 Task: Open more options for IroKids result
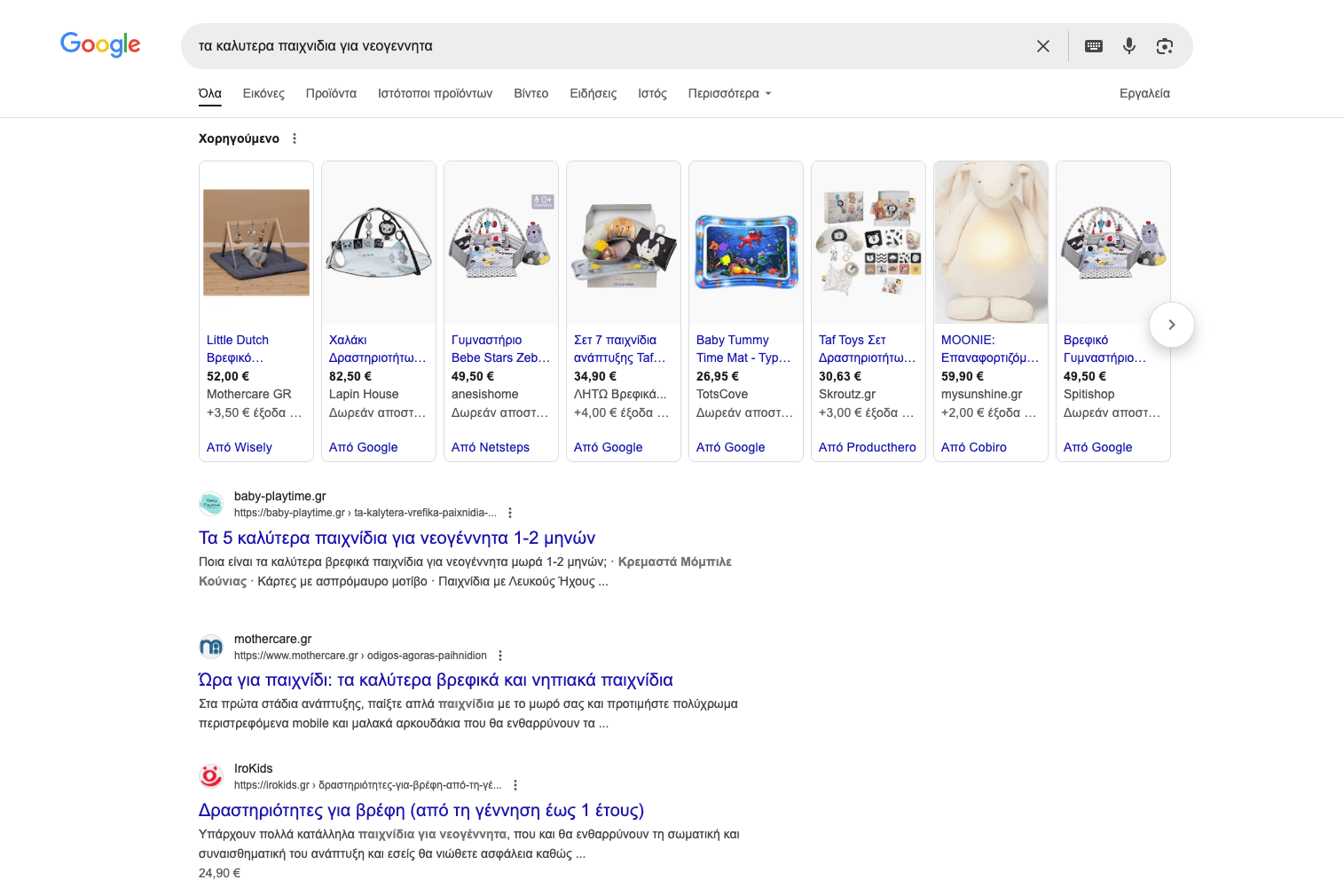click(x=515, y=785)
